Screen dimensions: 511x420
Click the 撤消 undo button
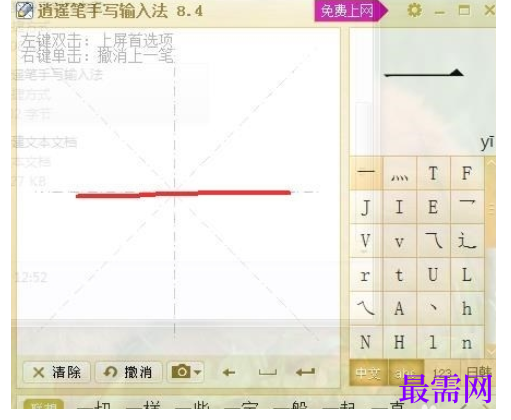[x=129, y=372]
